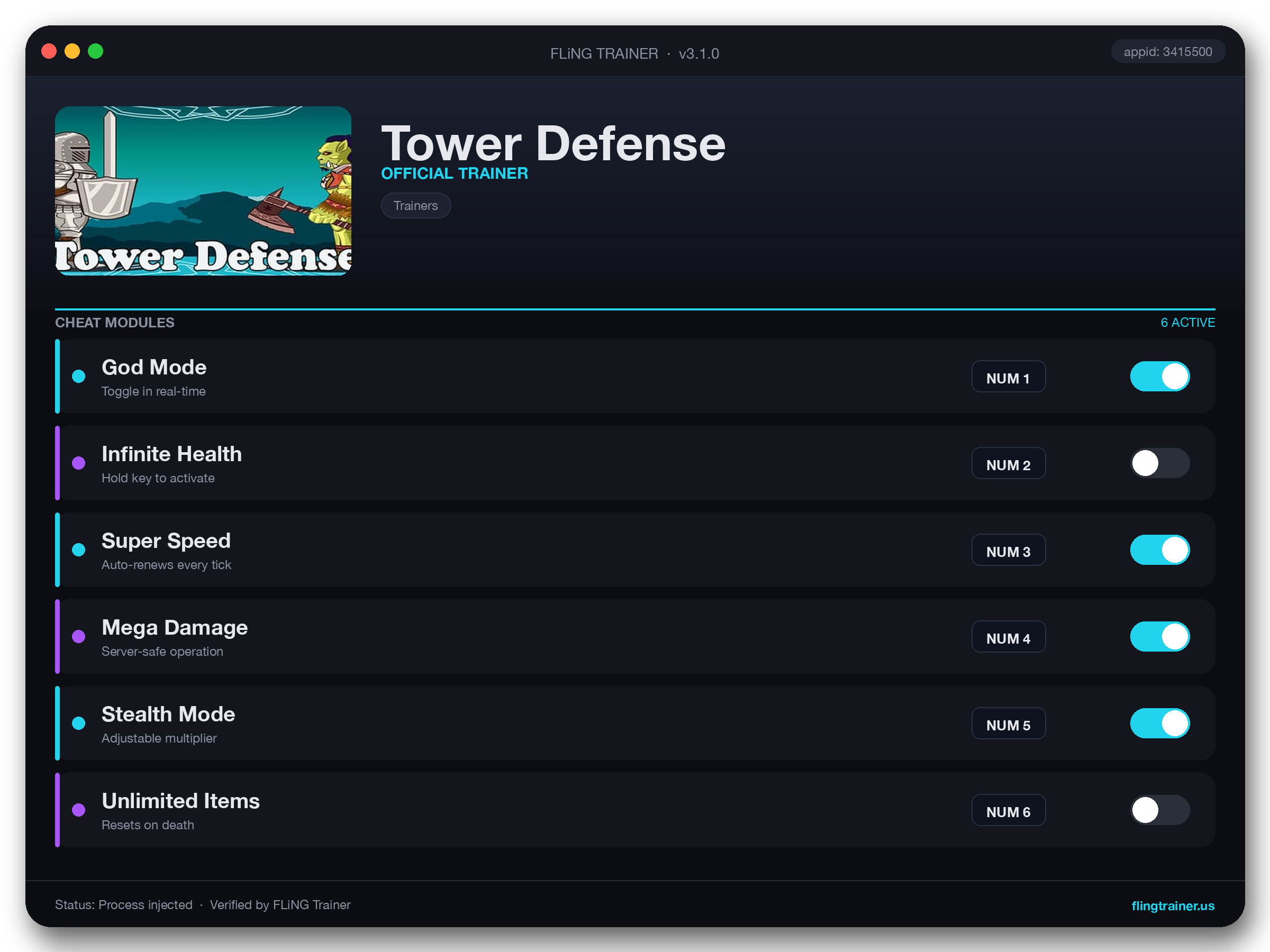Click the 'Resets on death' description
This screenshot has width=1270, height=952.
[148, 825]
